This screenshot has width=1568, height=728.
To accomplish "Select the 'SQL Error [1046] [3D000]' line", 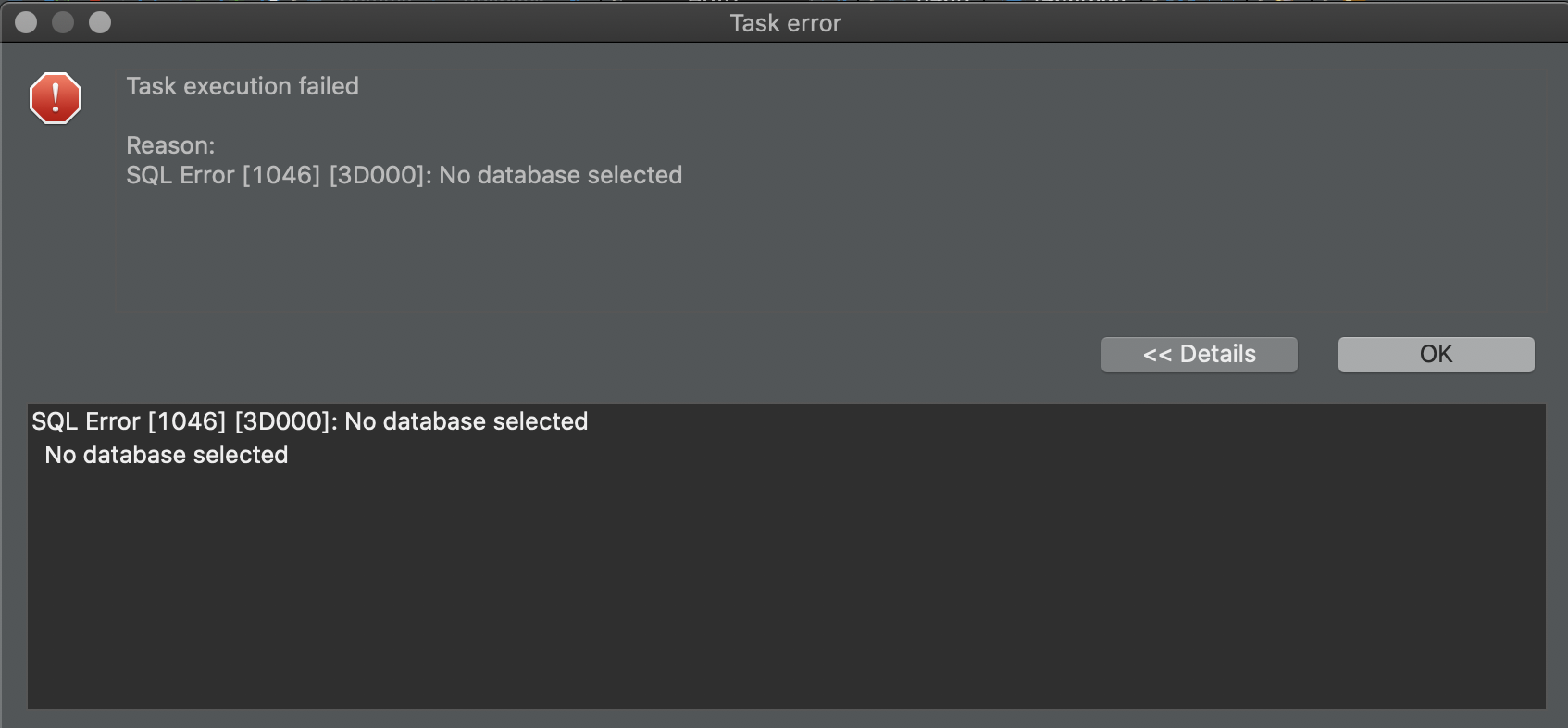I will tap(310, 421).
